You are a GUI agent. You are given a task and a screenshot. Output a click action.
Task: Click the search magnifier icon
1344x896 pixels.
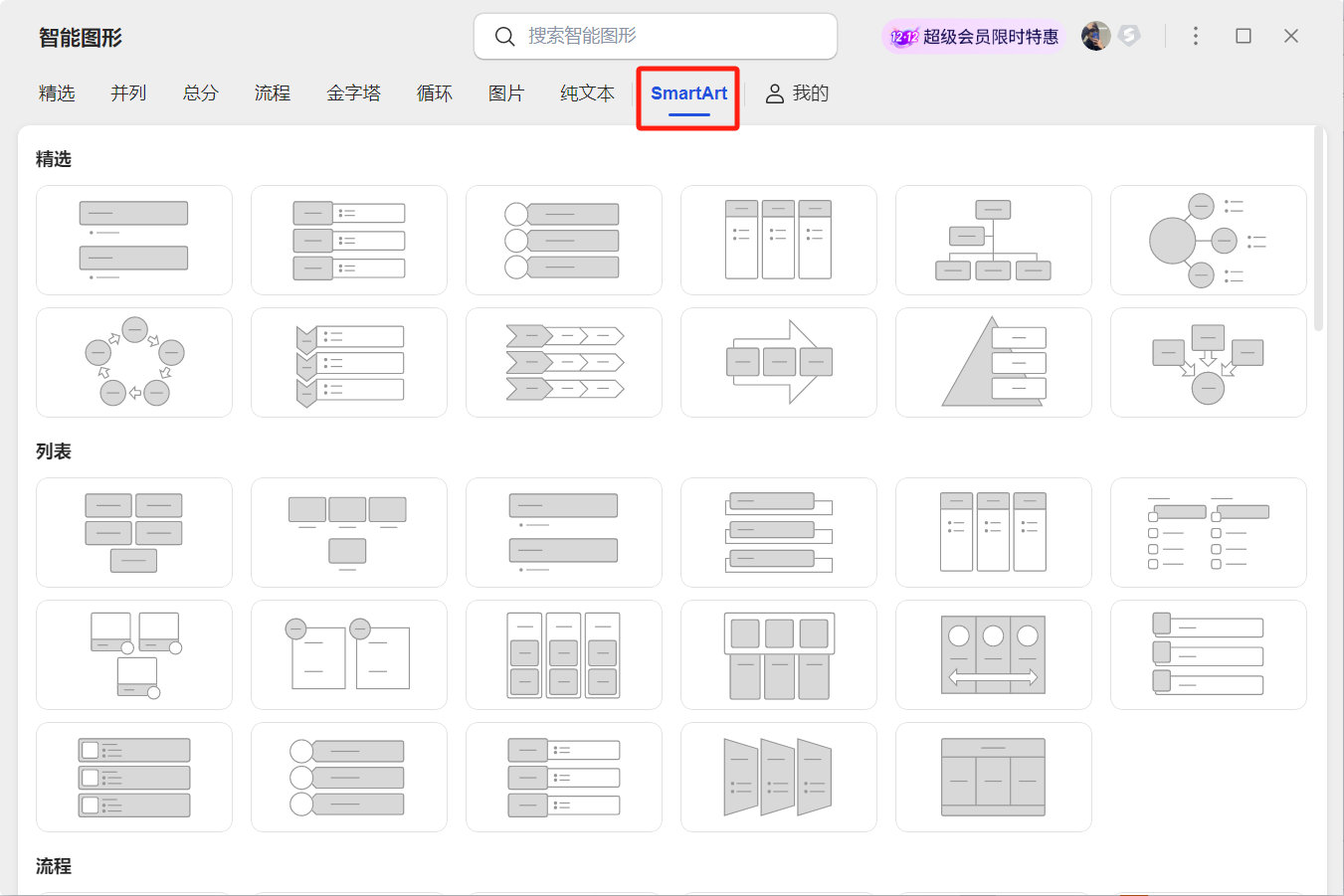pyautogui.click(x=504, y=37)
